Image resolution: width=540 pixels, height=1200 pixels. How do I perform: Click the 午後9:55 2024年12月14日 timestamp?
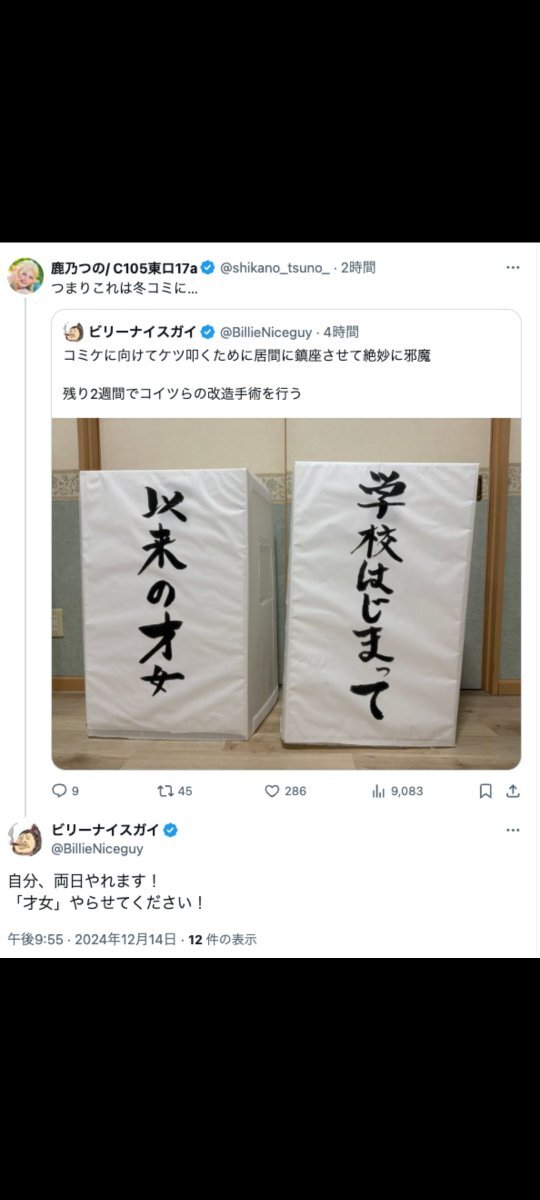[x=93, y=939]
